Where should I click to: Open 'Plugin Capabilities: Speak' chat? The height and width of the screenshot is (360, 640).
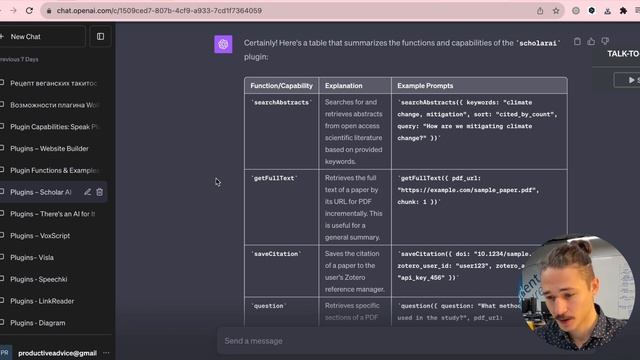(53, 127)
